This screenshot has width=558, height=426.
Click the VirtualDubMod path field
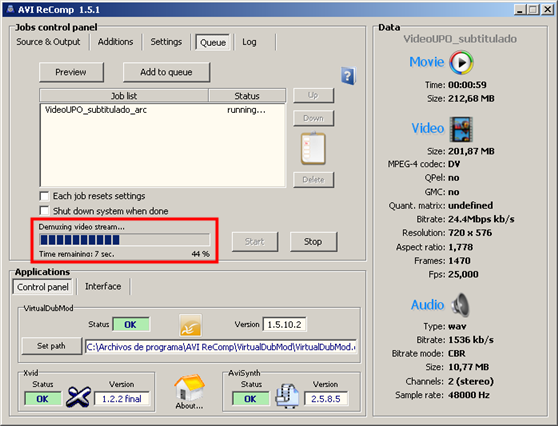tap(221, 347)
